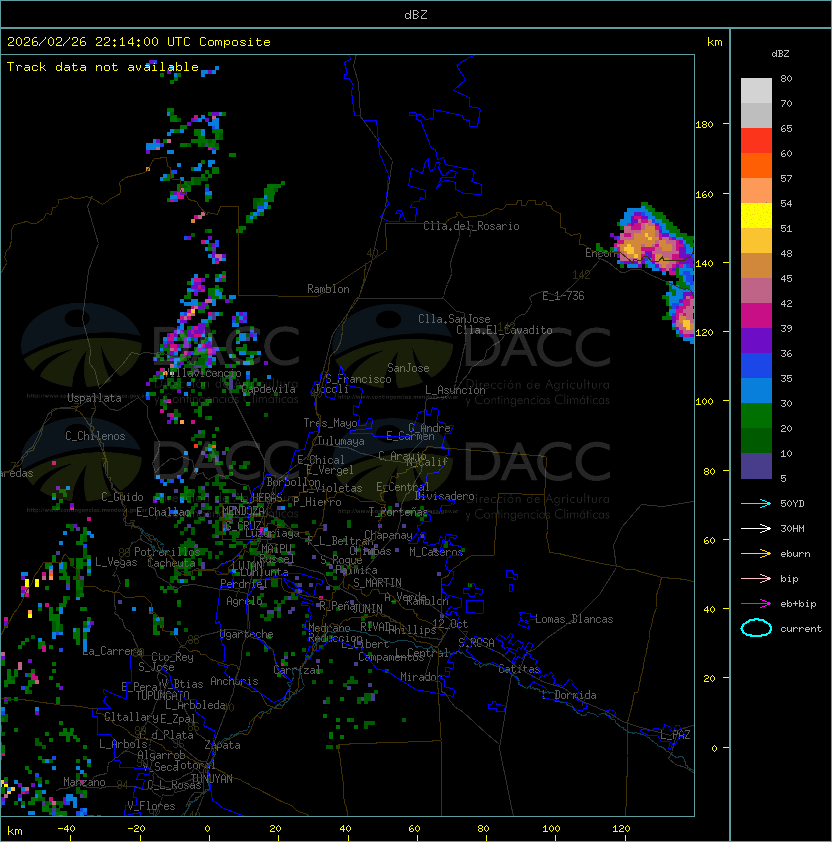Click the 'L_Asuncion' map label
The height and width of the screenshot is (842, 832).
click(x=455, y=390)
